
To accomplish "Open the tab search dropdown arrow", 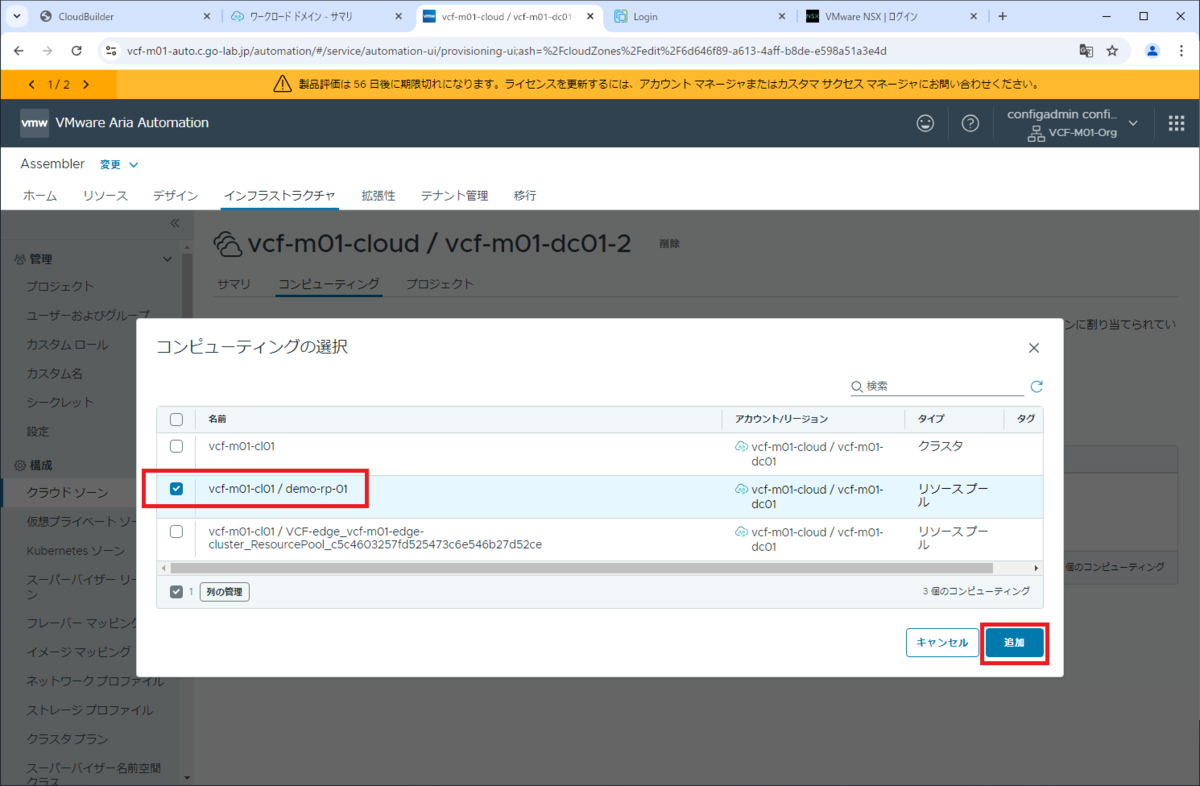I will click(x=17, y=16).
